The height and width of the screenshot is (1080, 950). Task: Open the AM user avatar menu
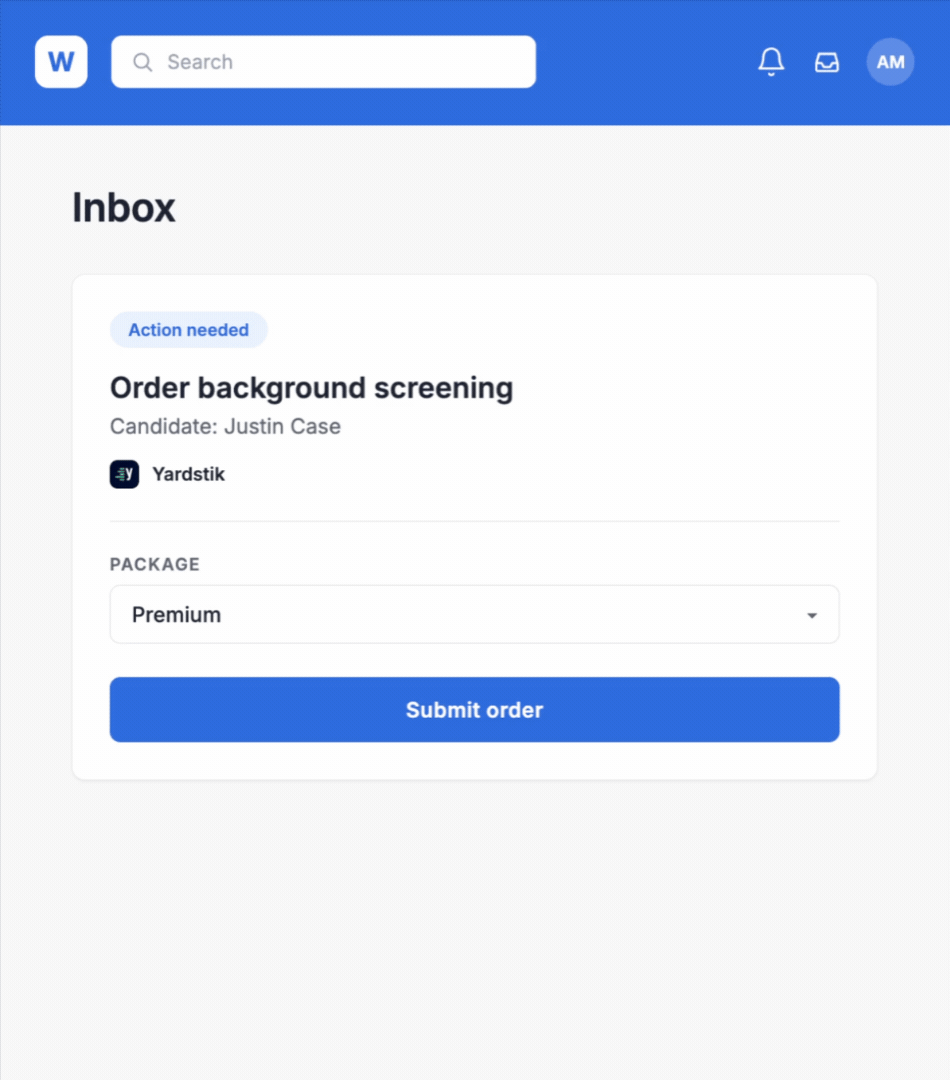890,62
